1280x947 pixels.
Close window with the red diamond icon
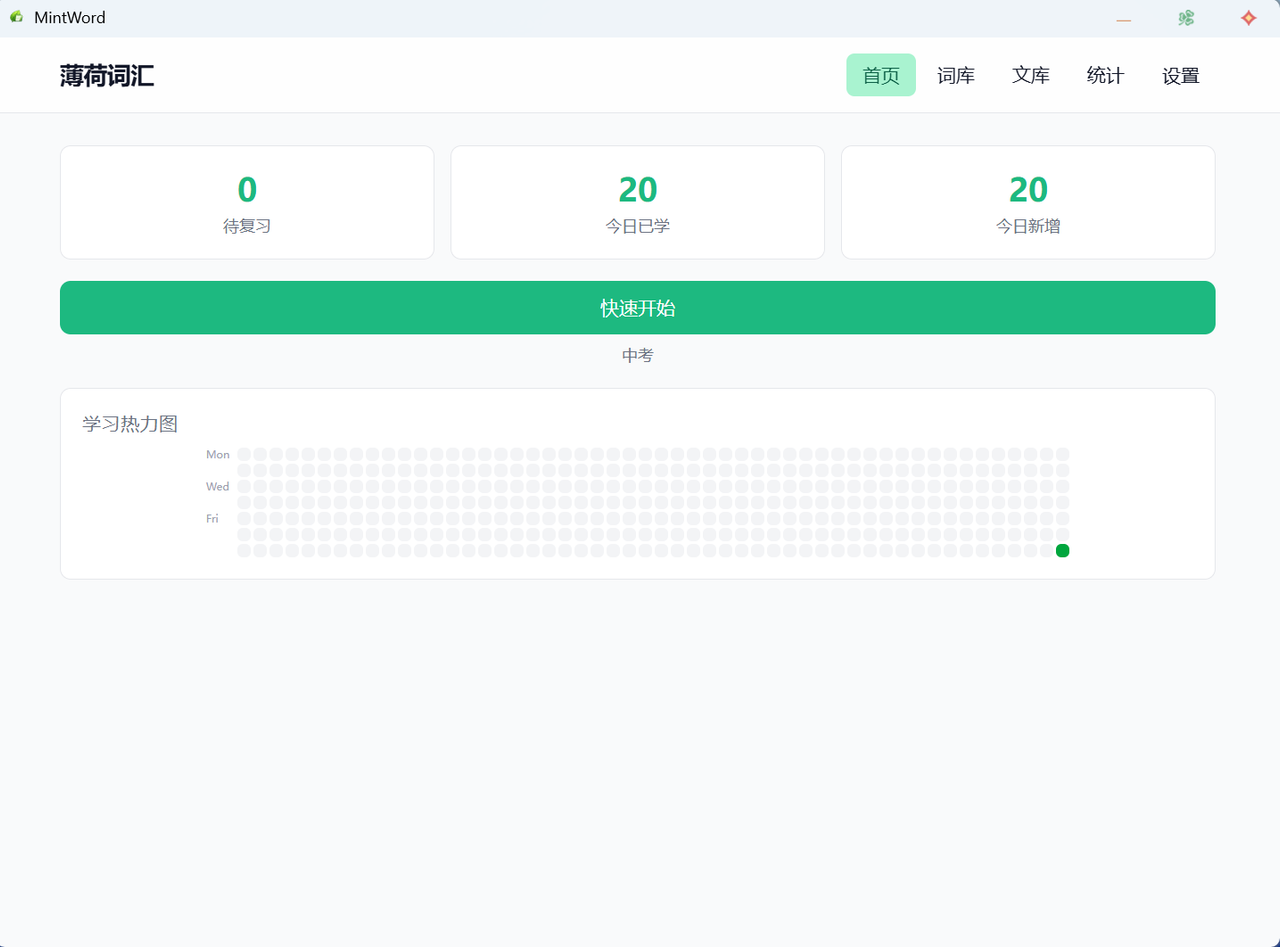[1248, 18]
